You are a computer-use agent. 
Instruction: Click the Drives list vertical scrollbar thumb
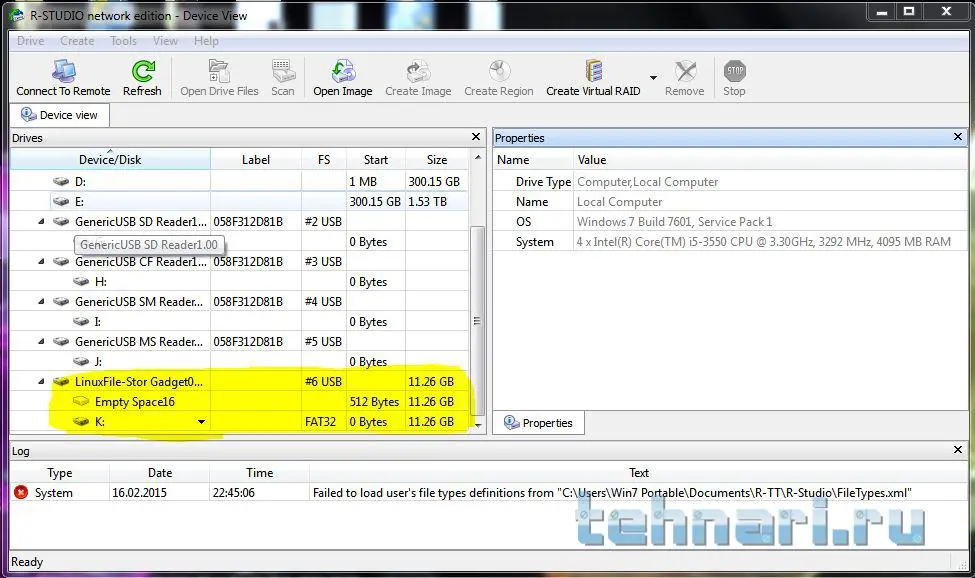(x=478, y=321)
